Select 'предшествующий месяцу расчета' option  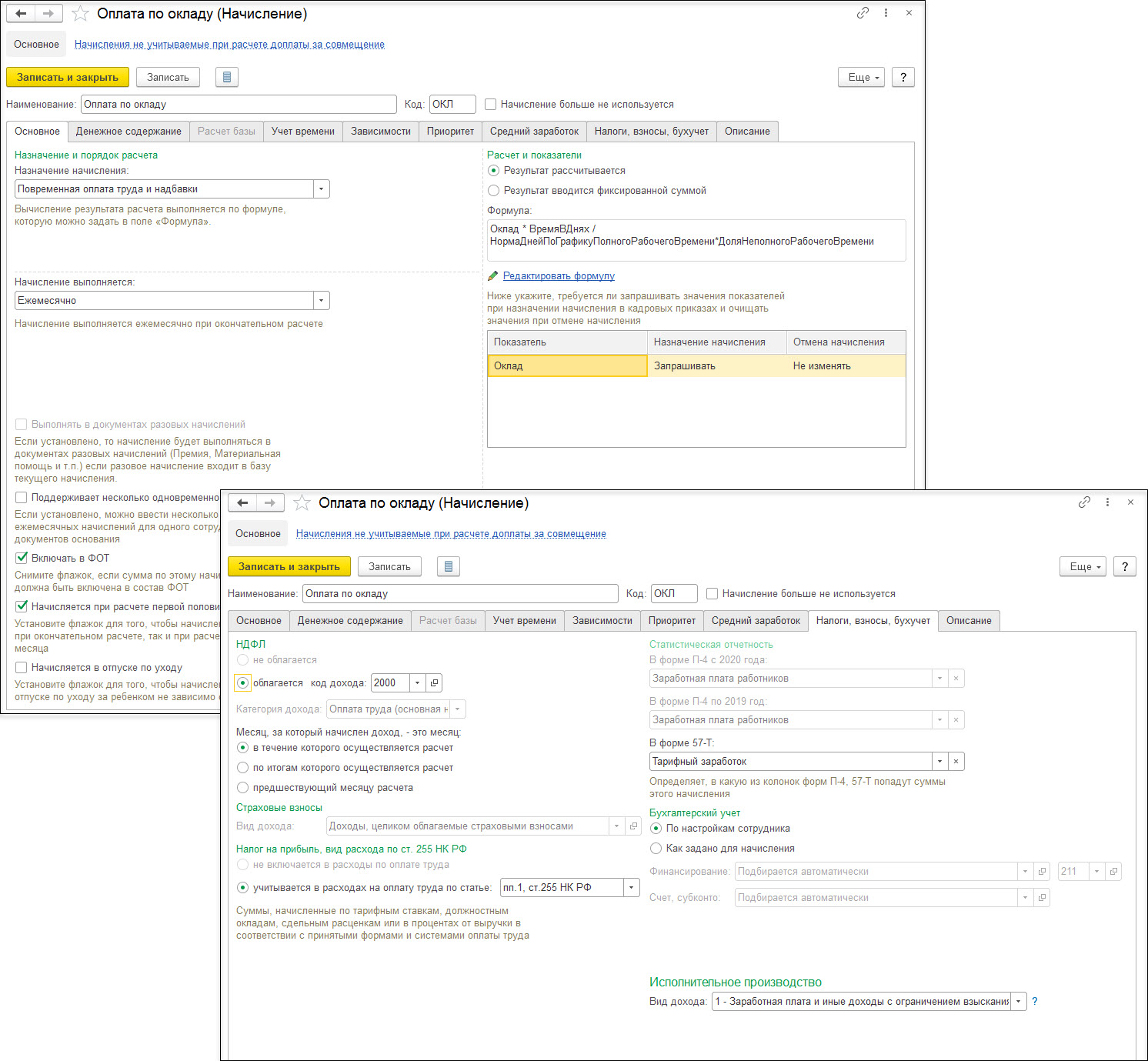point(243,788)
